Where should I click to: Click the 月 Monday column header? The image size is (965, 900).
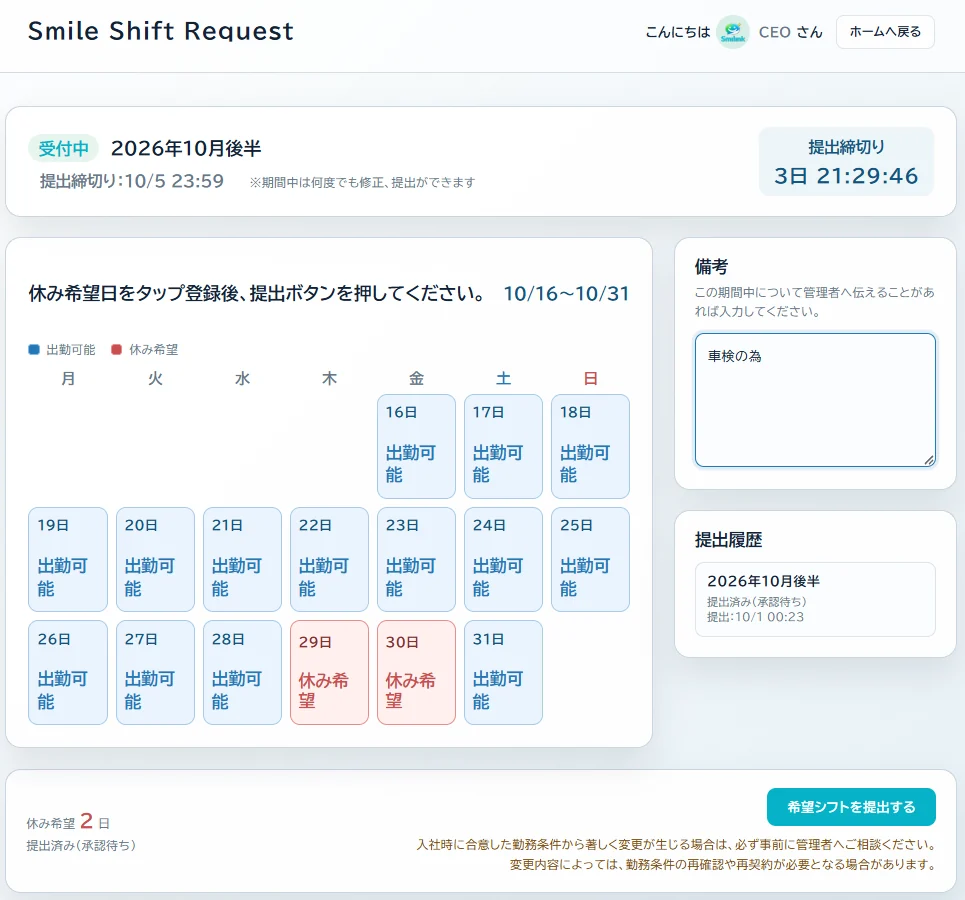click(x=68, y=379)
